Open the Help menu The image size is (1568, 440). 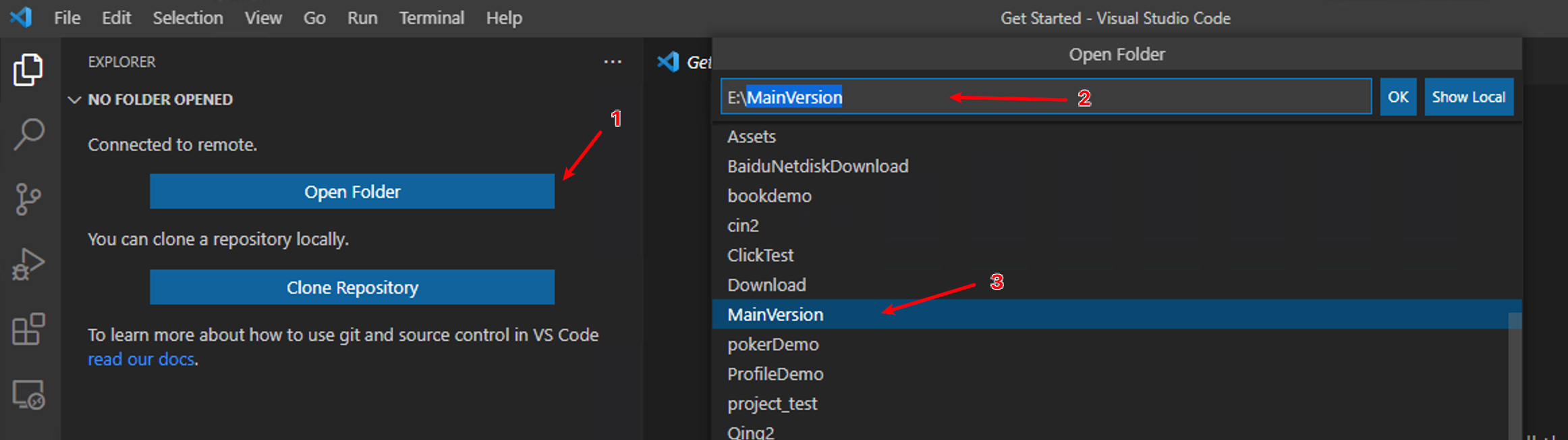pos(504,18)
